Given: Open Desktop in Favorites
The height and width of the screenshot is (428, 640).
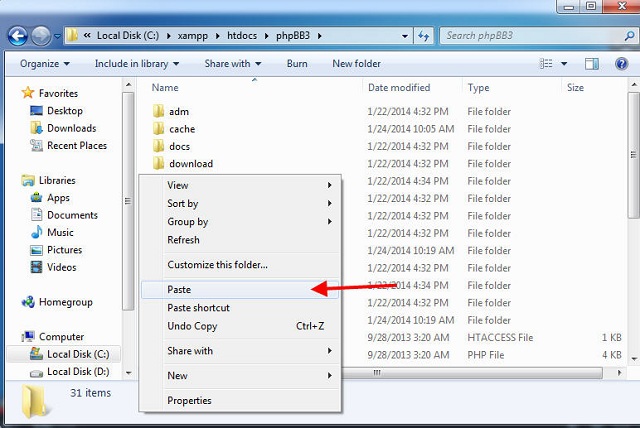Looking at the screenshot, I should click(65, 111).
